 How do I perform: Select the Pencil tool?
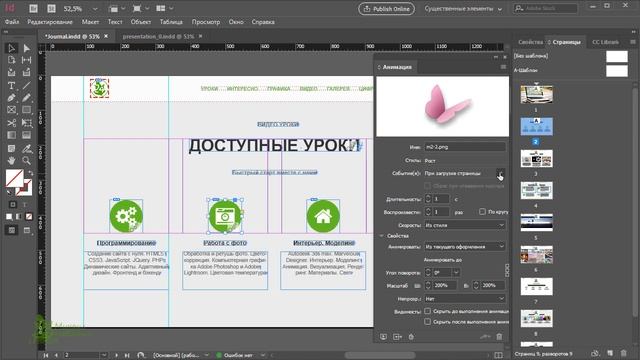(x=27, y=98)
